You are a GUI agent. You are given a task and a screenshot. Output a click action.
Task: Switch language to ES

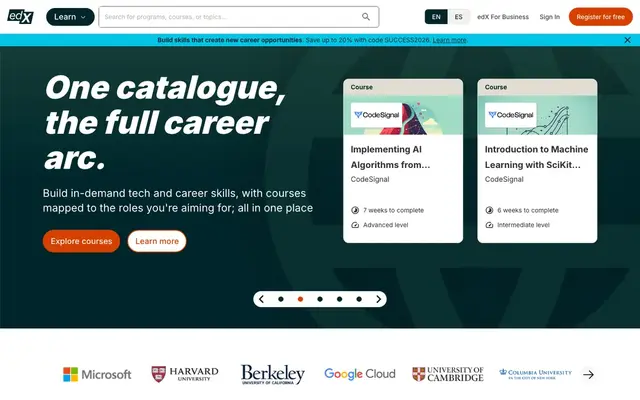[458, 17]
